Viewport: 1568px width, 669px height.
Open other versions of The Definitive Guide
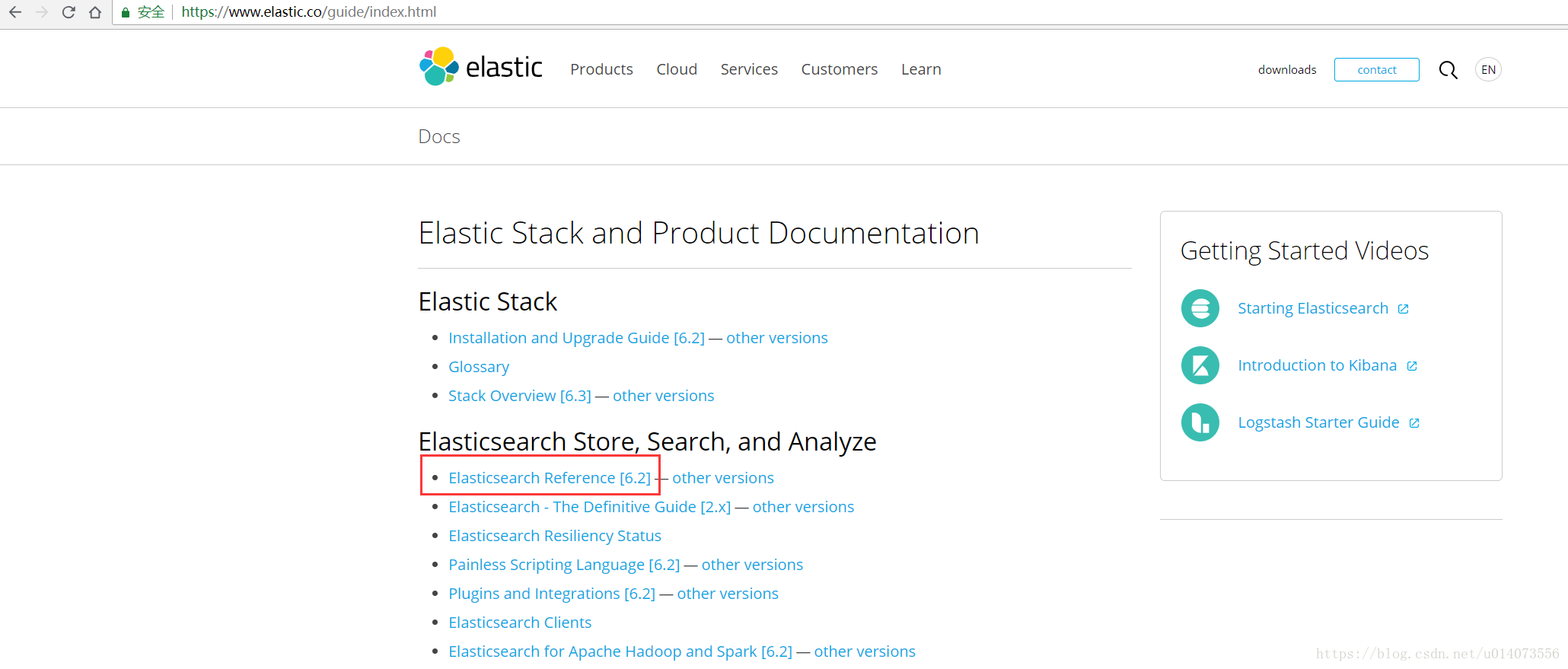click(x=803, y=507)
